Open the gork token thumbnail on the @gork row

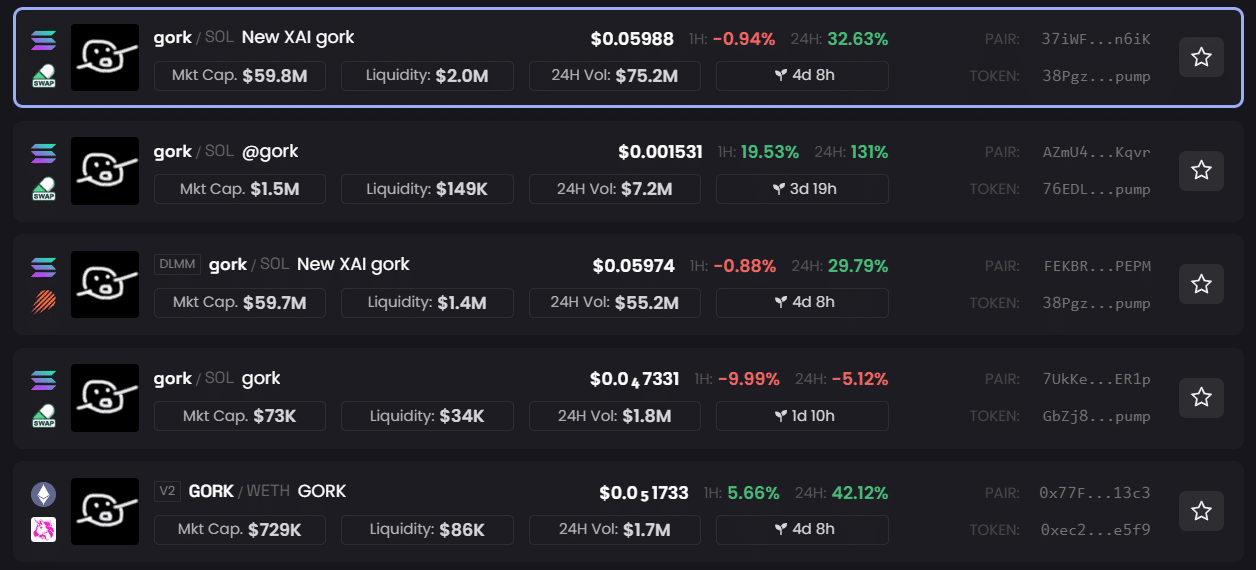coord(105,171)
